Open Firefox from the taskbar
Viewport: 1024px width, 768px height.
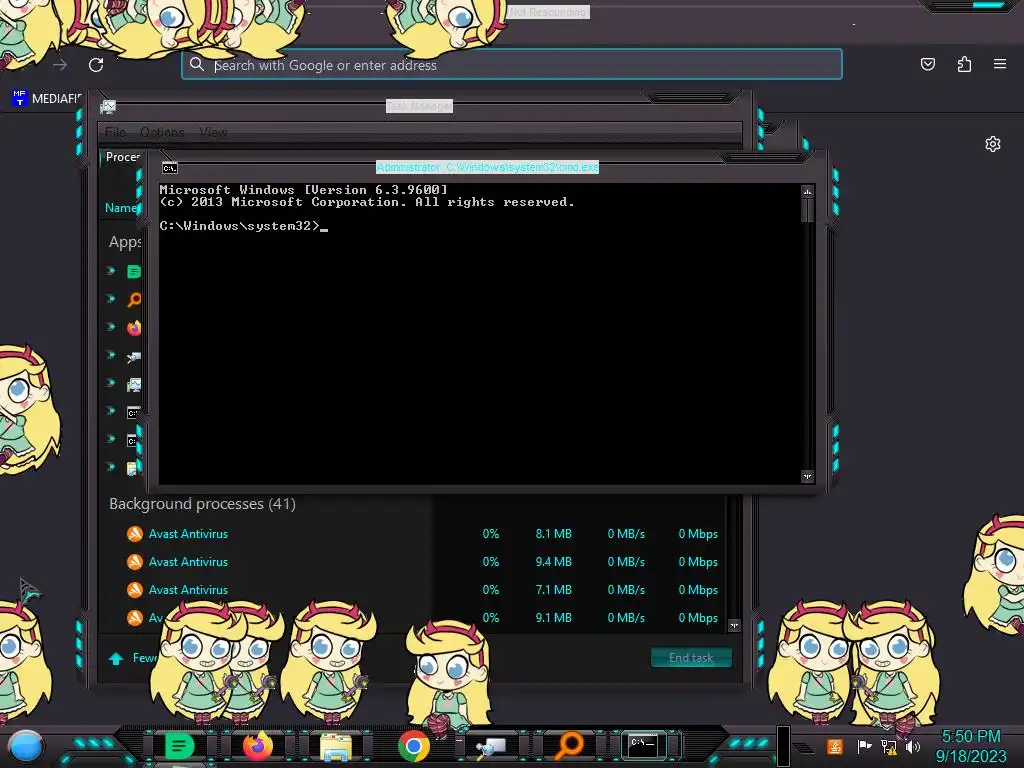[x=257, y=746]
